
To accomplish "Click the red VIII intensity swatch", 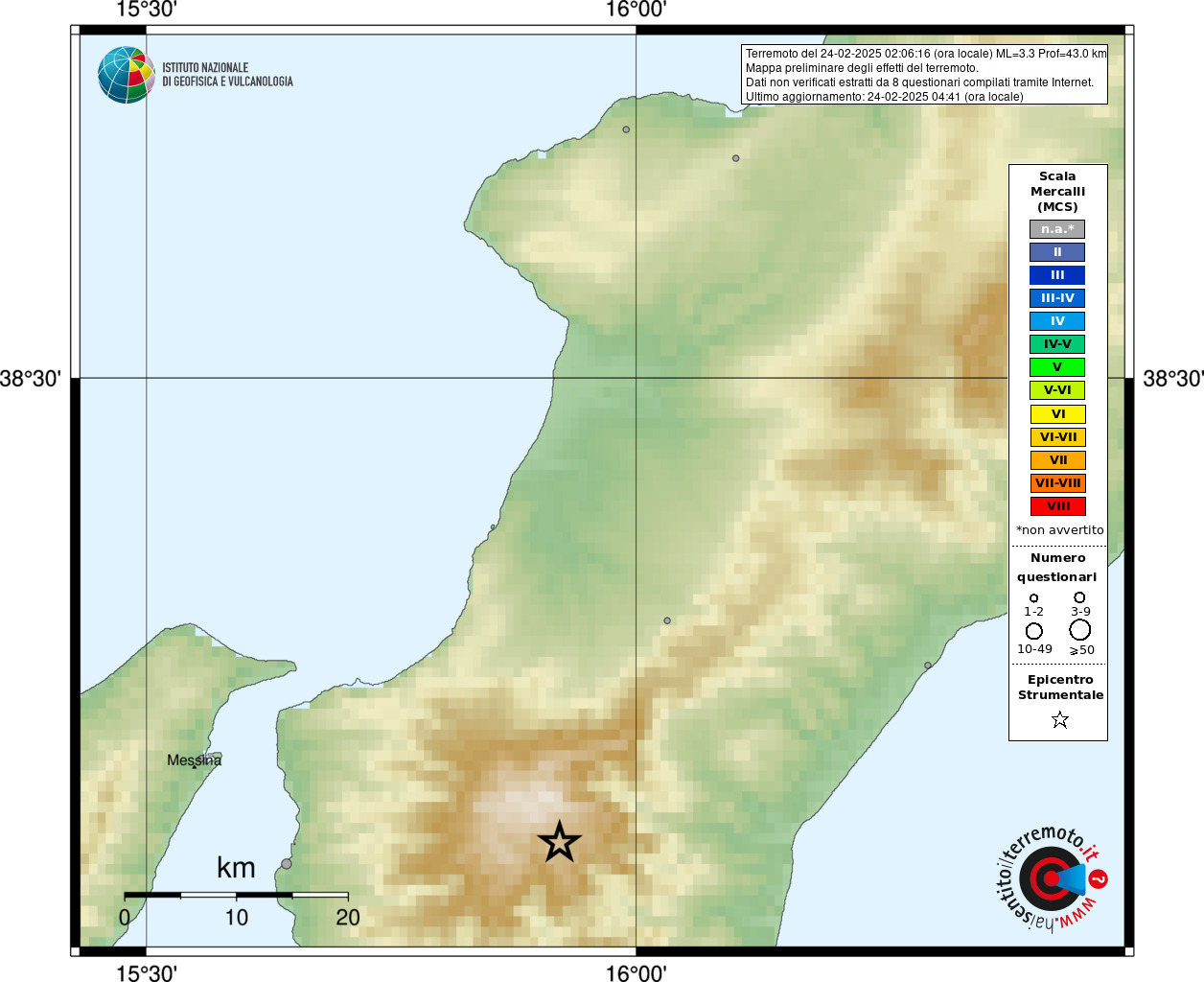I will click(x=1057, y=506).
